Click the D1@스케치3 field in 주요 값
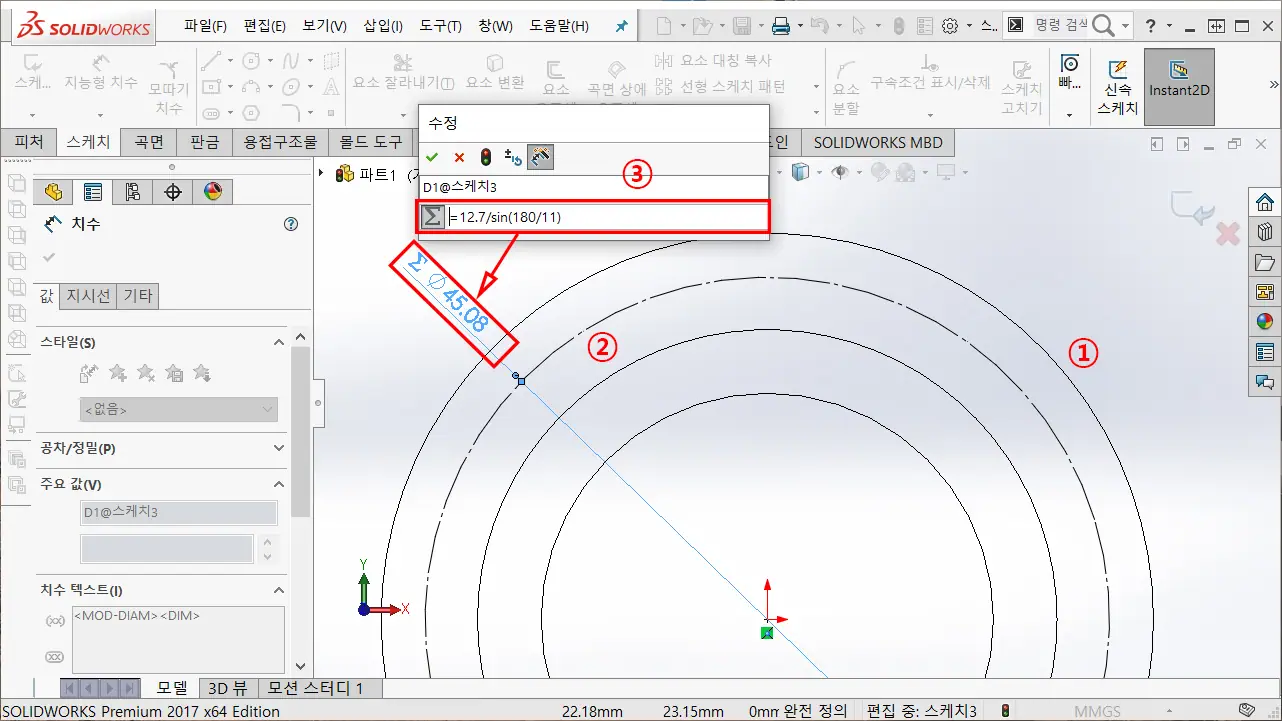Viewport: 1282px width, 721px height. (179, 512)
